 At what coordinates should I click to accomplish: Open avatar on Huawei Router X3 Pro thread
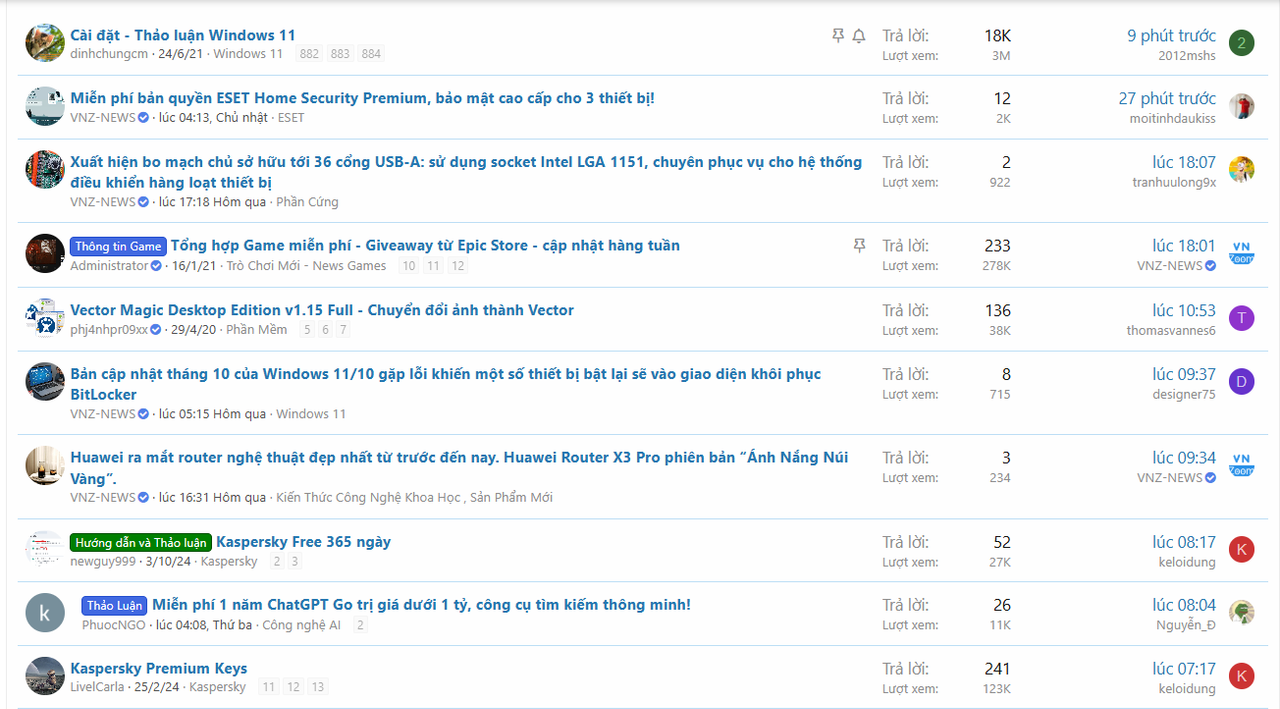tap(45, 465)
